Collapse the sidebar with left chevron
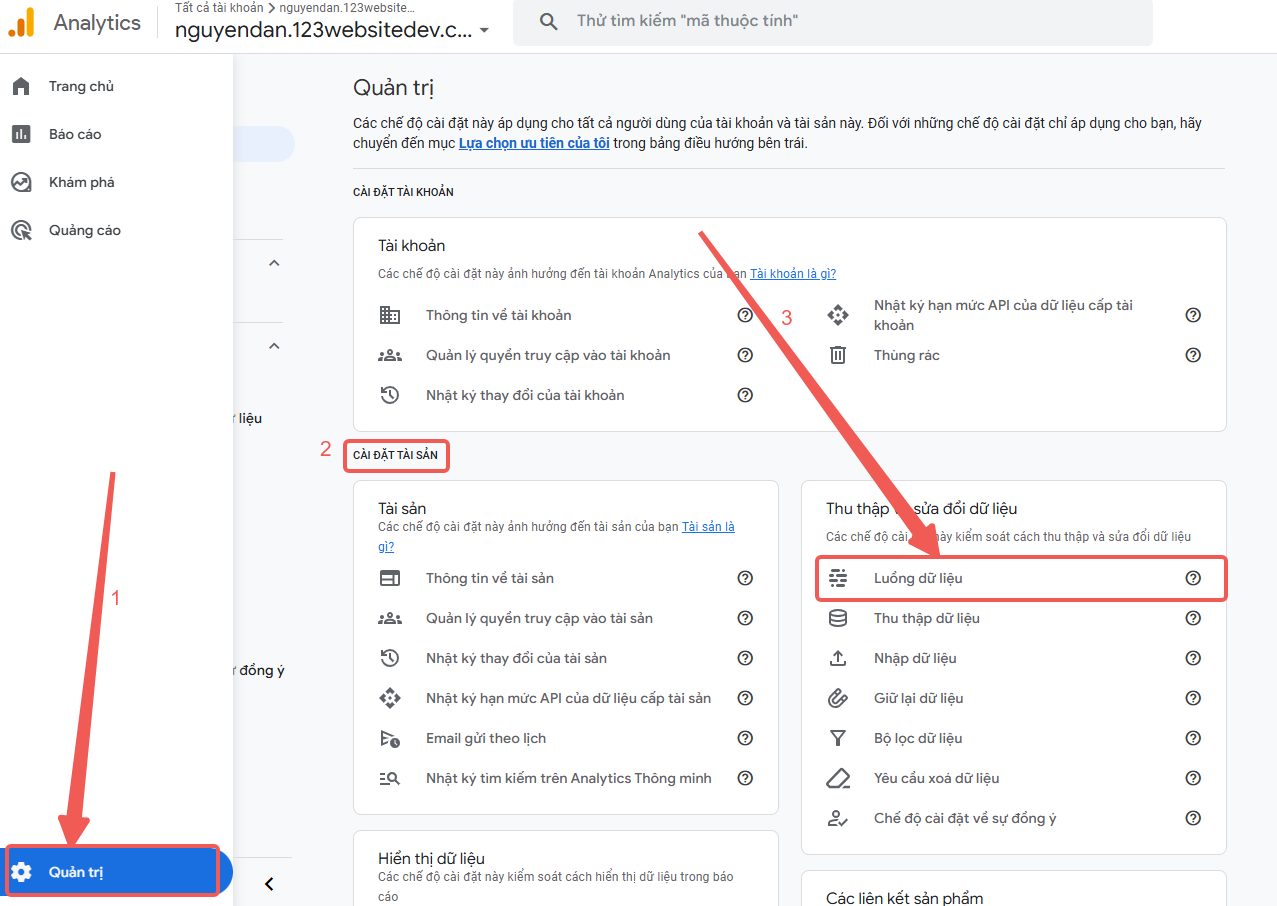The image size is (1277, 906). (268, 883)
